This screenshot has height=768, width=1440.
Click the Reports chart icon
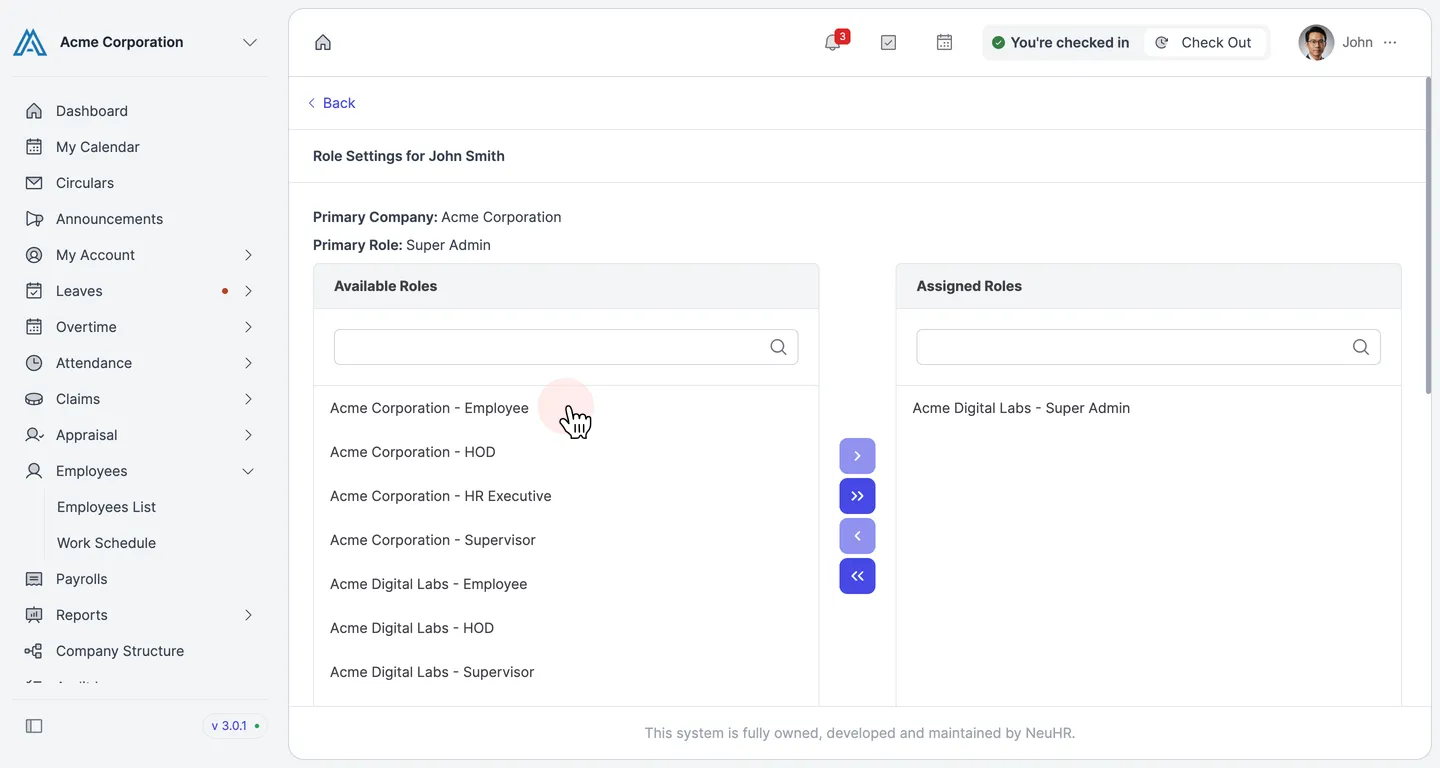click(34, 615)
